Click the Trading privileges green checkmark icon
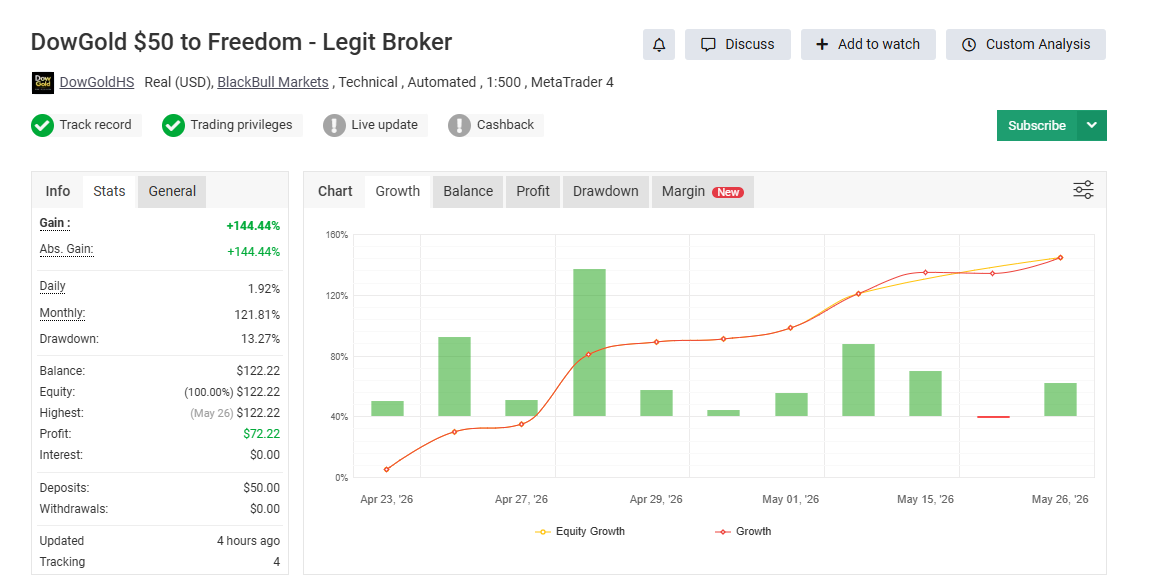Screen dimensions: 1170x581 coord(173,125)
